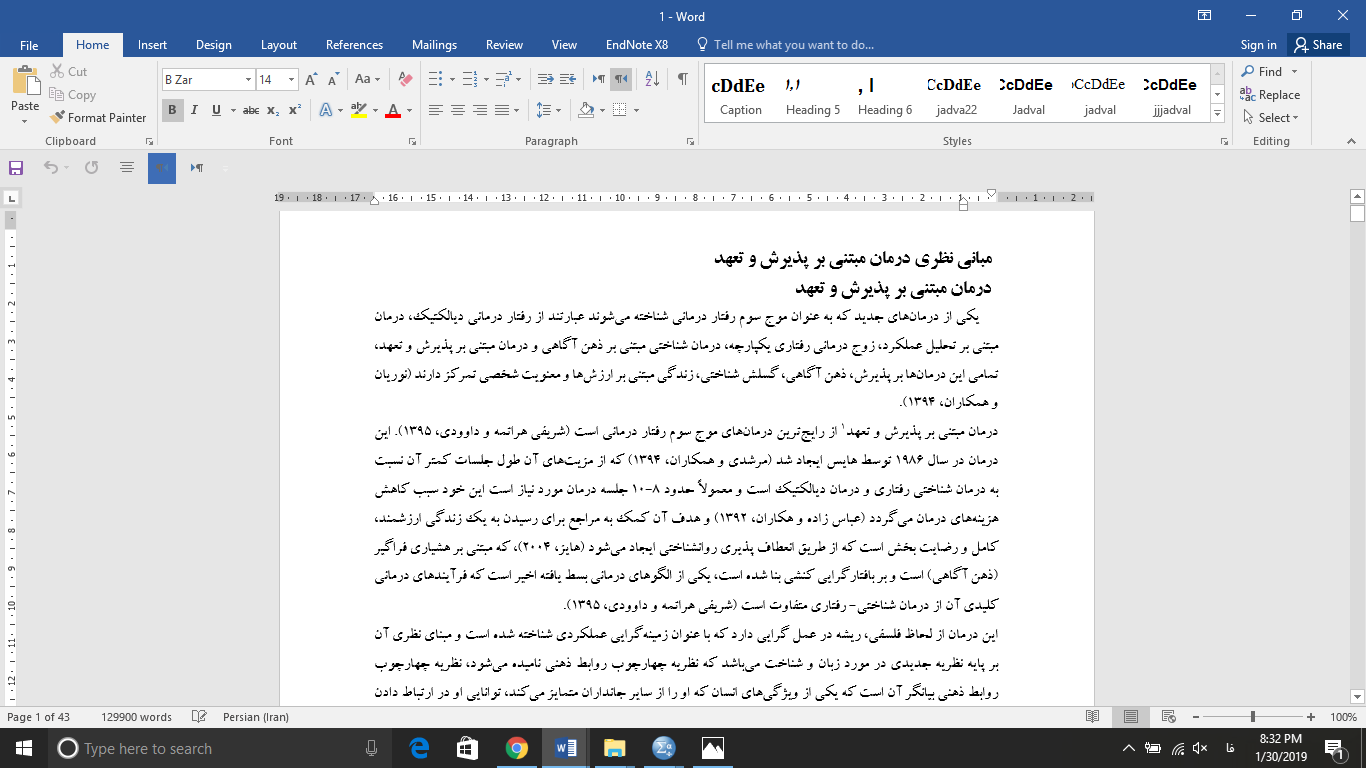Apply italic formatting
Viewport: 1366px width, 768px height.
tap(194, 110)
